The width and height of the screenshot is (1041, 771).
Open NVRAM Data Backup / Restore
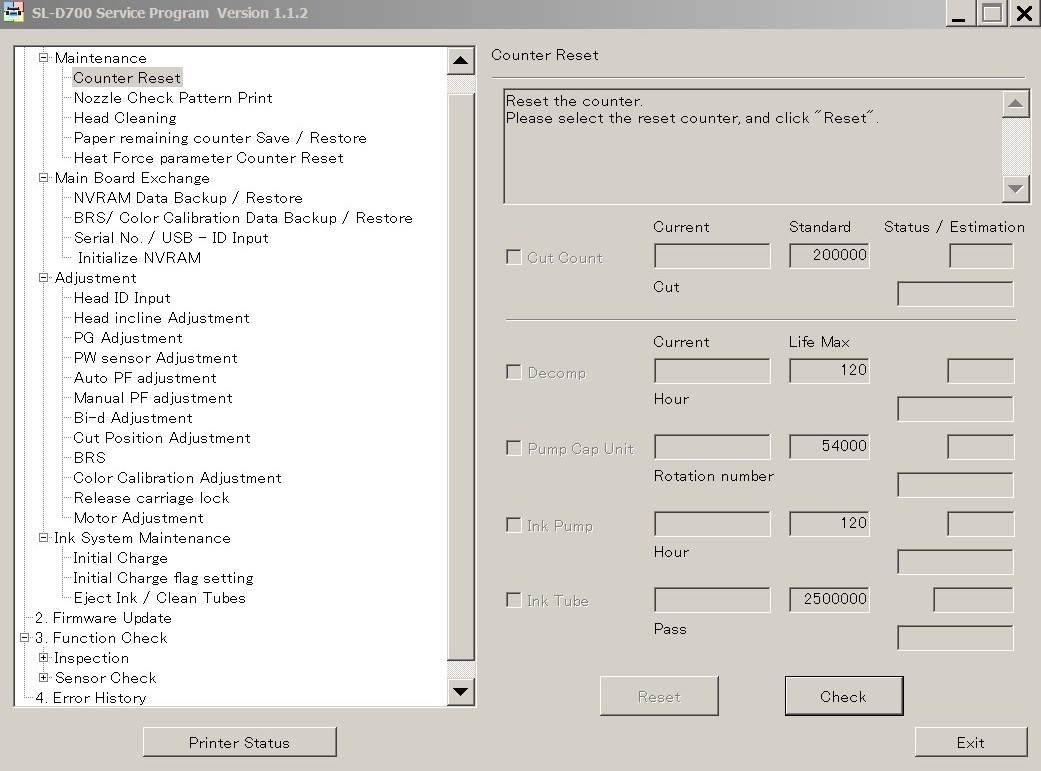(x=188, y=198)
